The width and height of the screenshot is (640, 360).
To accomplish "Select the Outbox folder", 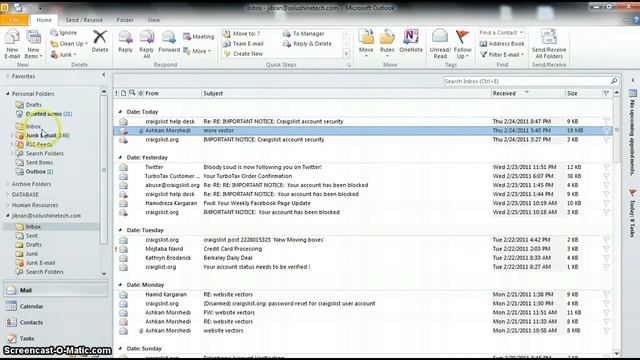I will pos(35,171).
